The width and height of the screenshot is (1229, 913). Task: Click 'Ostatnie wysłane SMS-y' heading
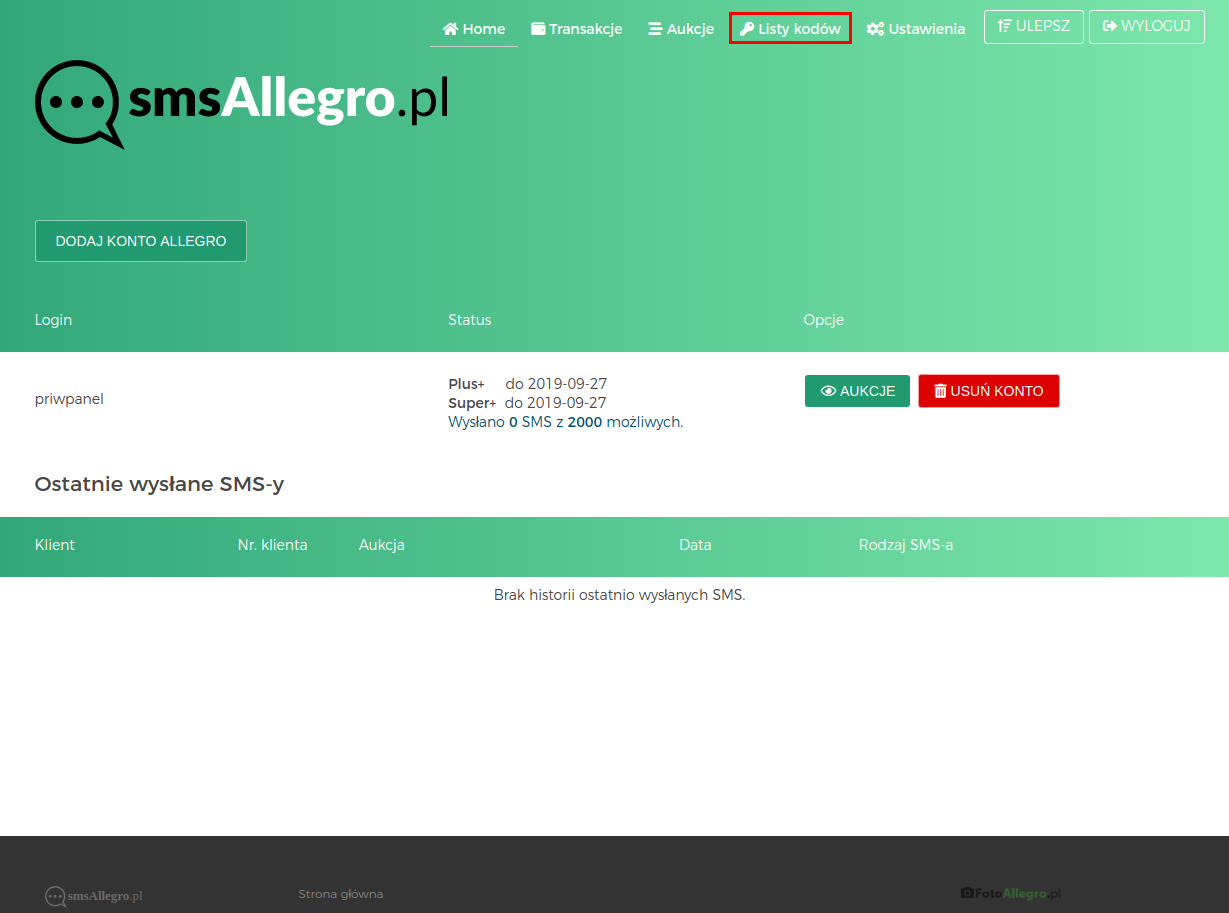click(159, 485)
